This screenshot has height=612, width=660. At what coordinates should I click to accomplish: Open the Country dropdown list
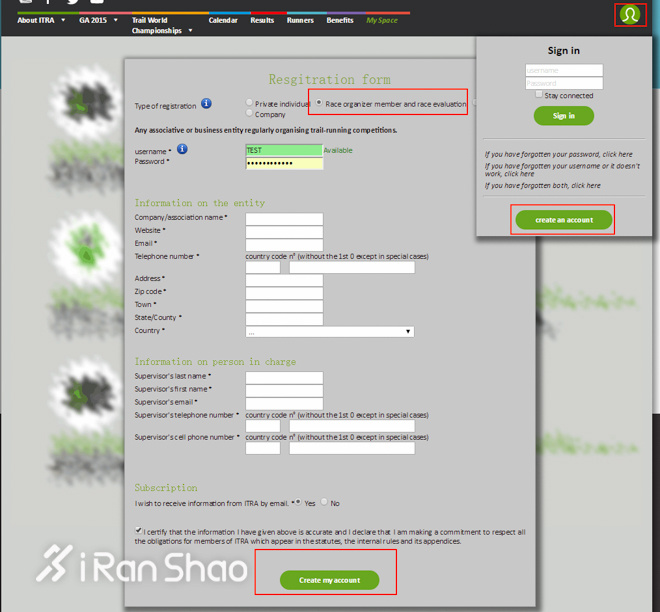pos(330,331)
